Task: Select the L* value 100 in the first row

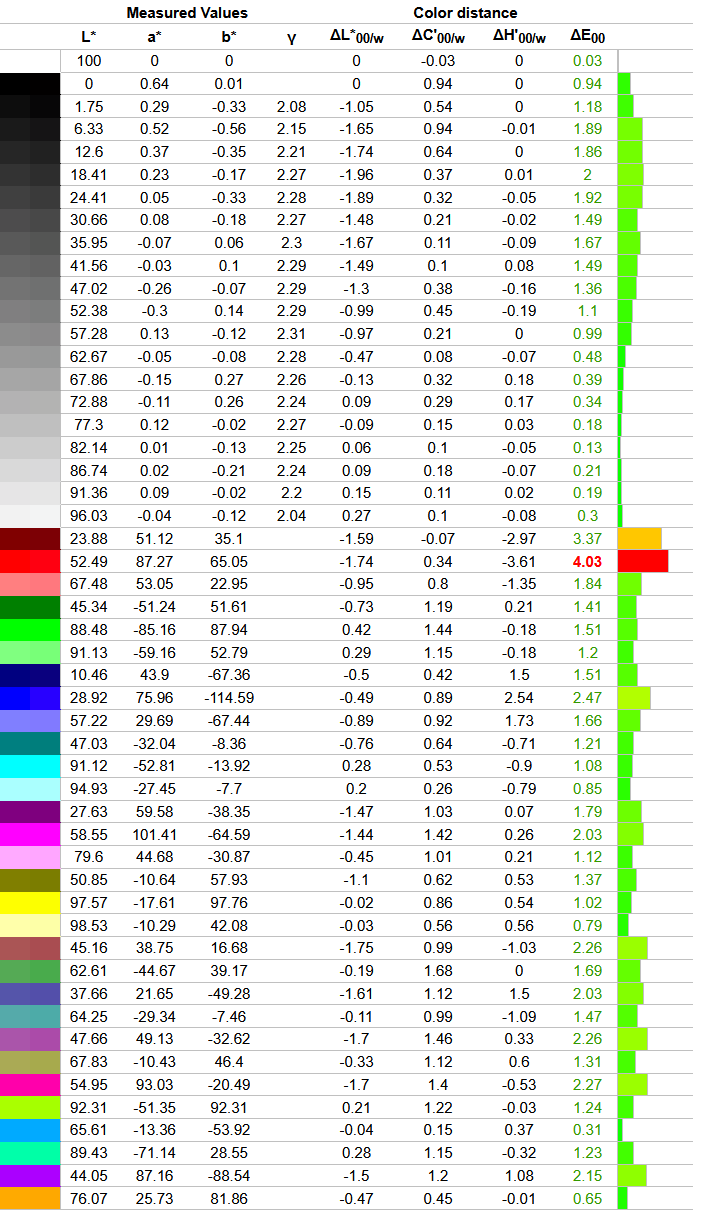Action: click(89, 62)
